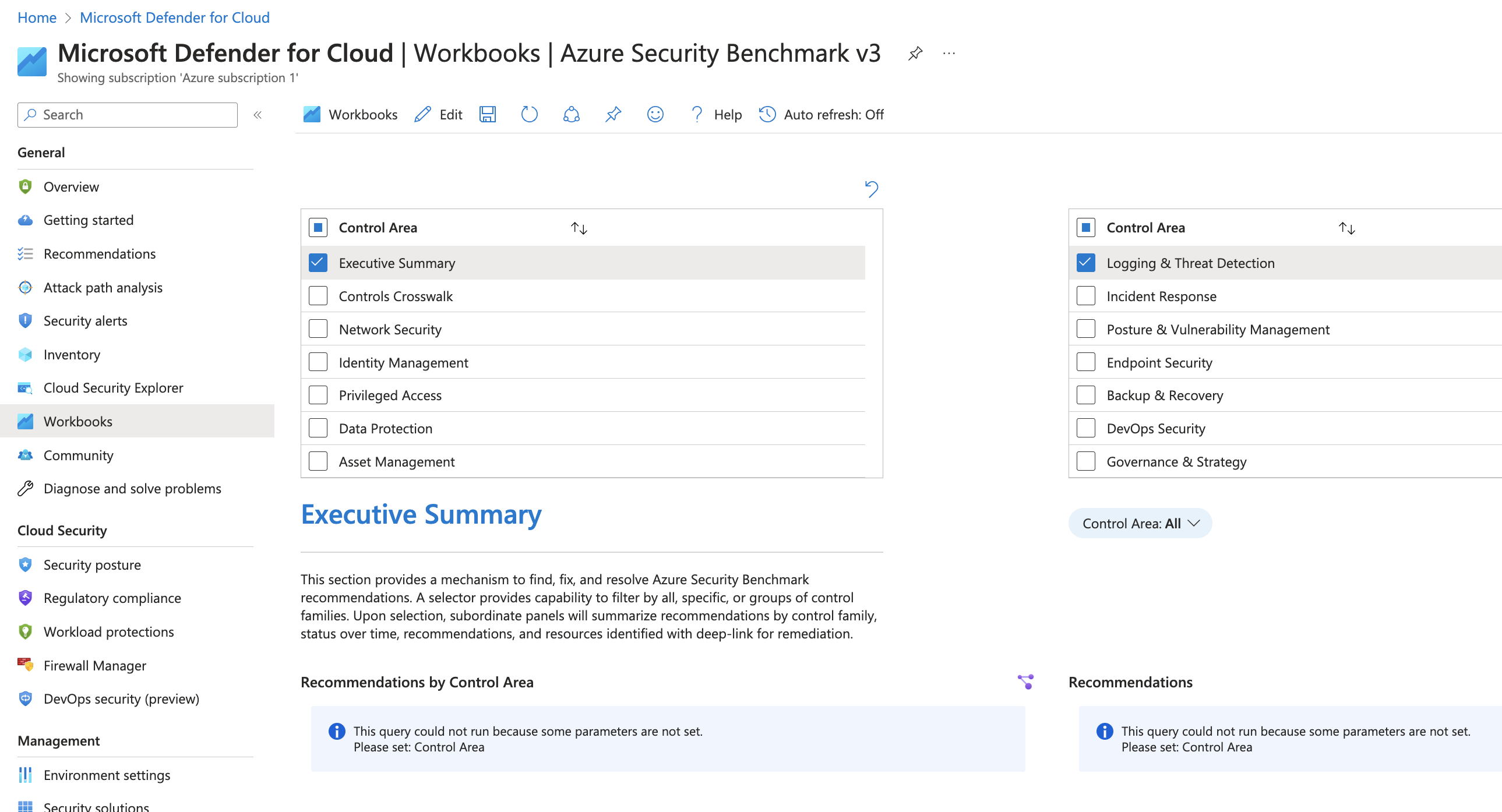The width and height of the screenshot is (1502, 812).
Task: Click the Refresh icon in toolbar
Action: click(x=529, y=114)
